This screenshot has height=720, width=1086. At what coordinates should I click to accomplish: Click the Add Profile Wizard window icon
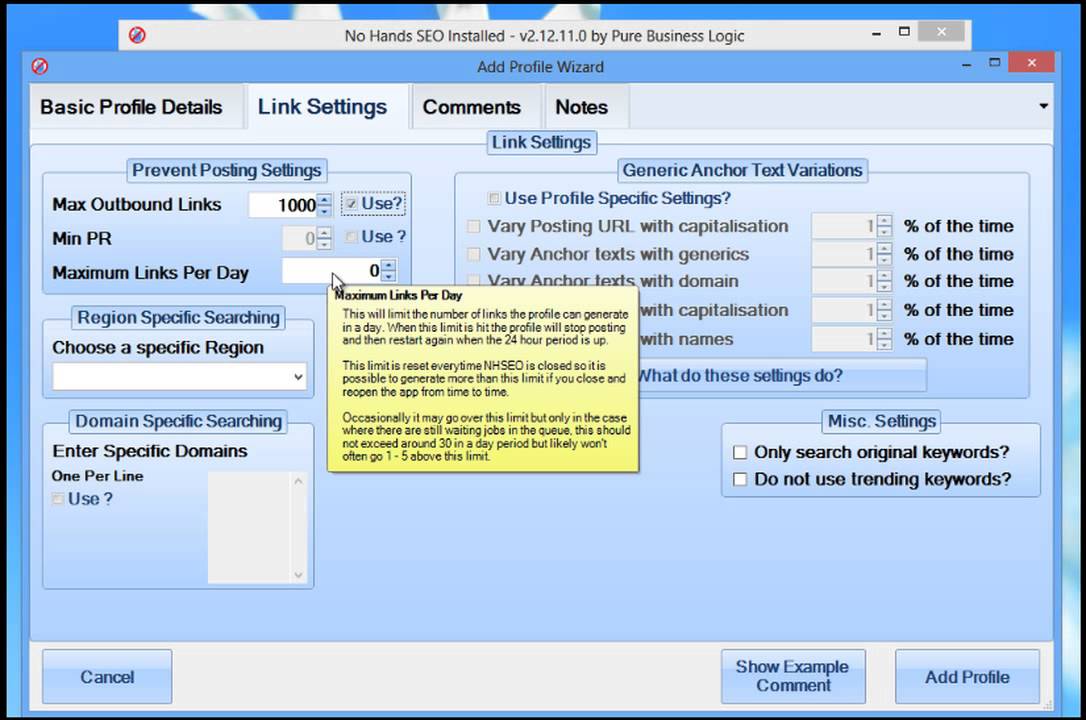(x=40, y=66)
